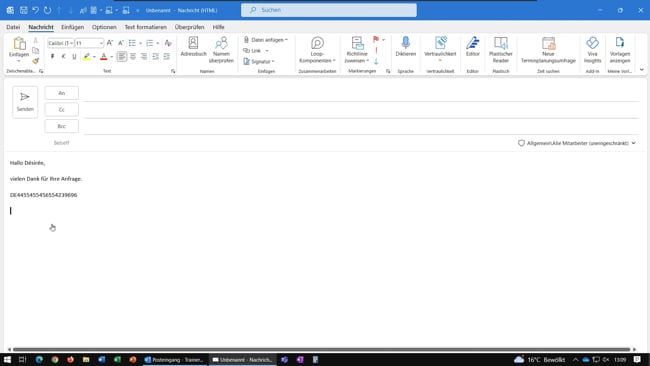Click the Cc button

click(61, 110)
